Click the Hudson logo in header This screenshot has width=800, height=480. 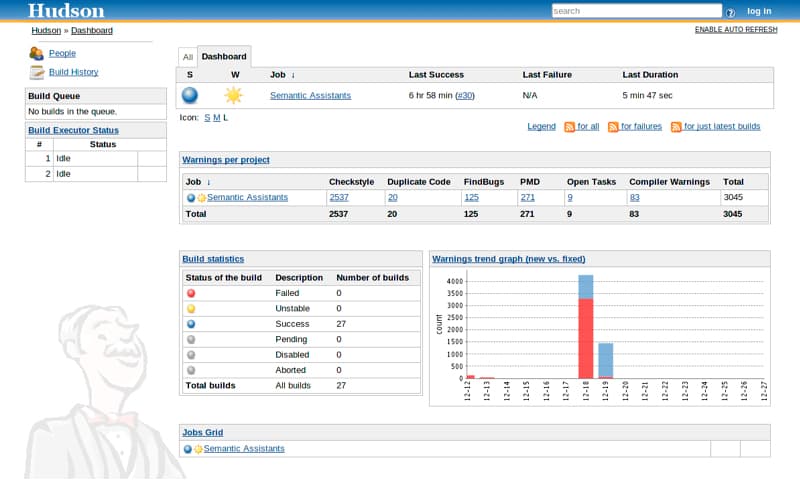pyautogui.click(x=66, y=11)
